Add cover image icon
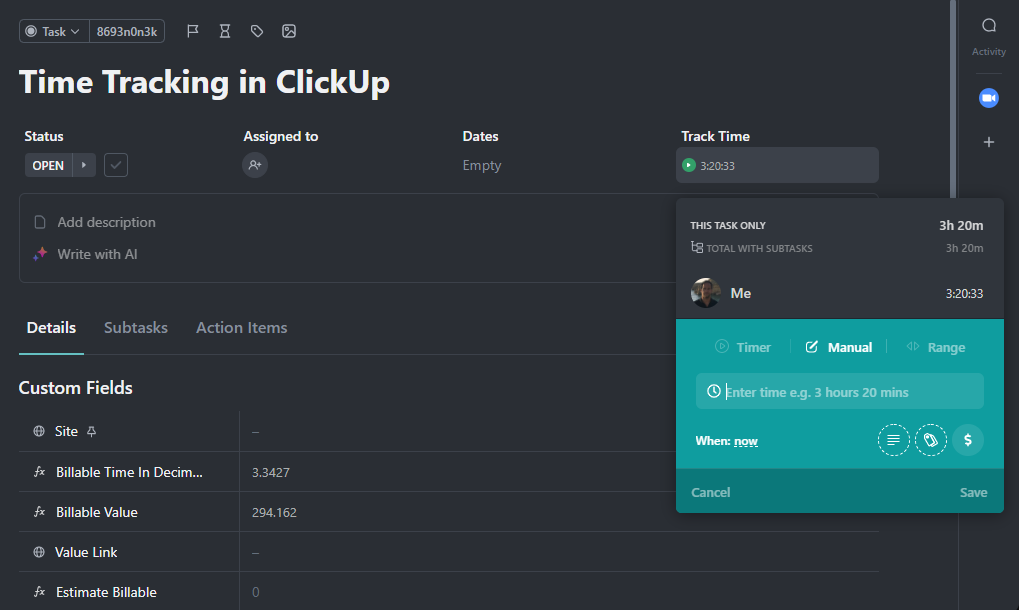The width and height of the screenshot is (1019, 610). pyautogui.click(x=289, y=31)
